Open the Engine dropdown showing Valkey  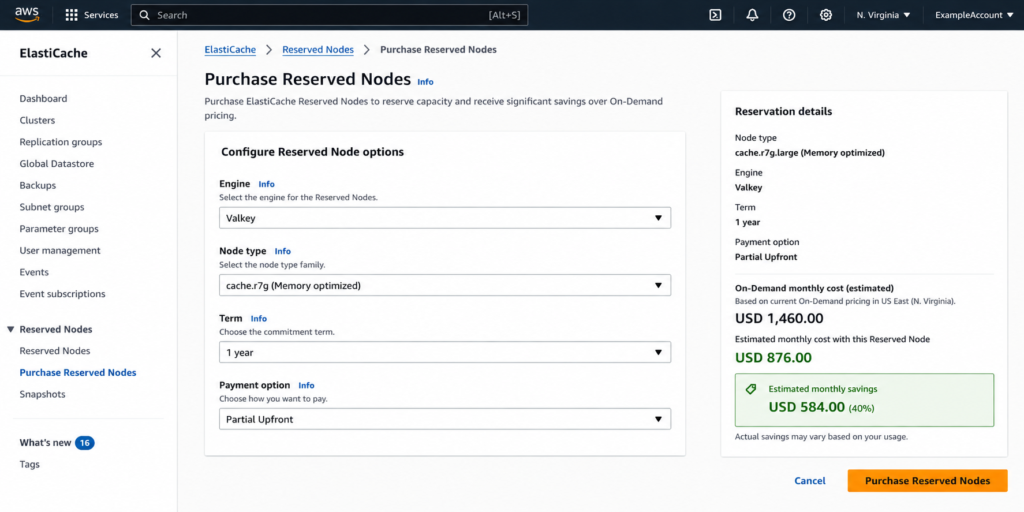click(x=445, y=218)
